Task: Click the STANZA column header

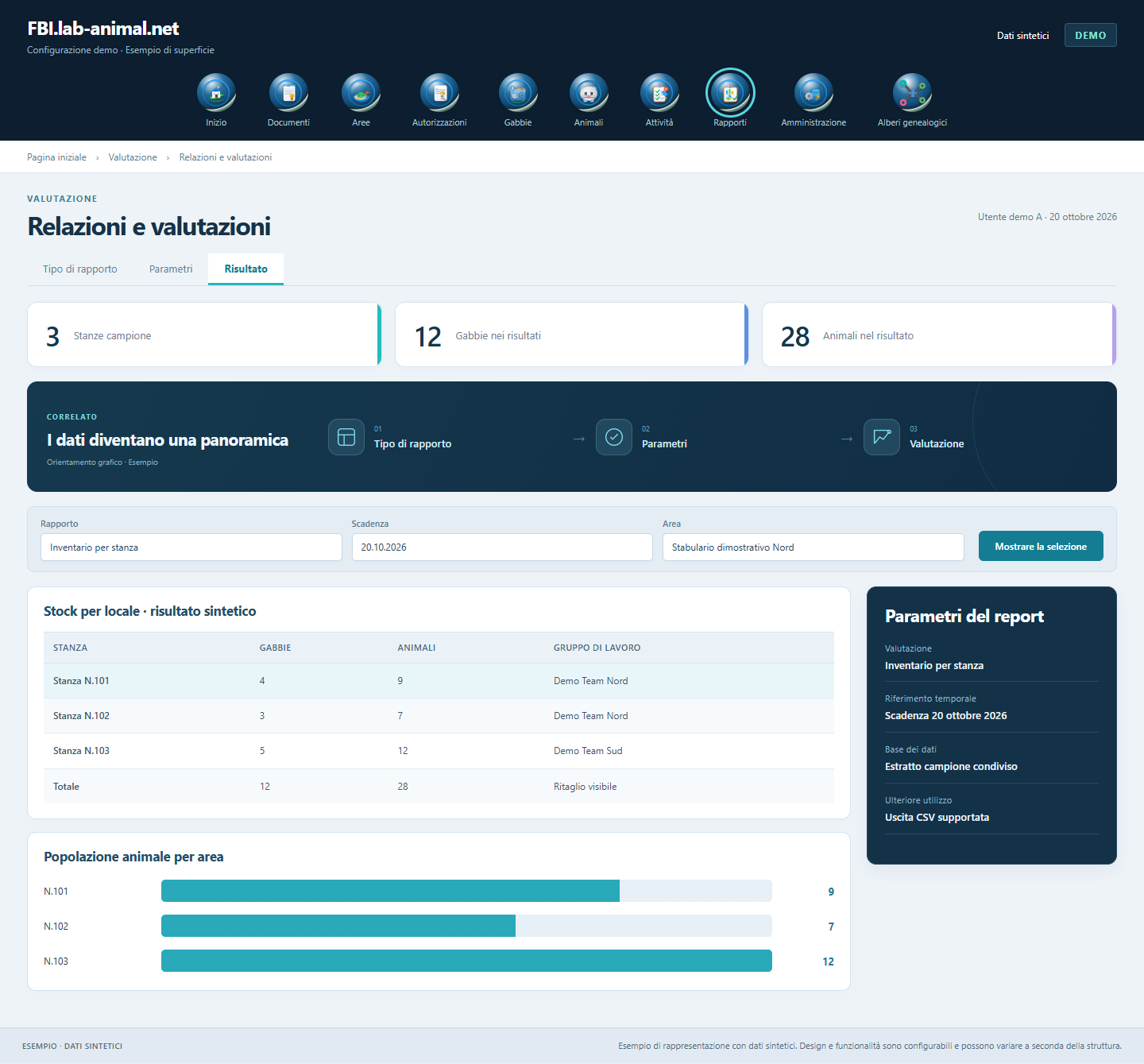Action: pyautogui.click(x=70, y=648)
